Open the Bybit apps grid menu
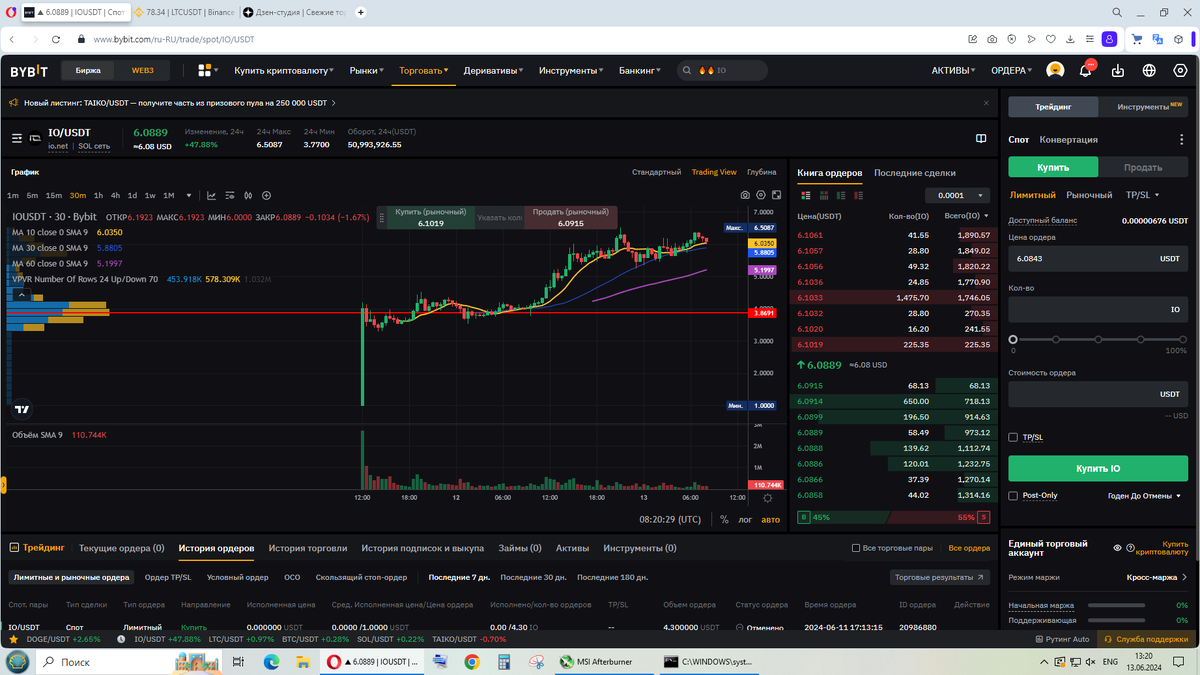The image size is (1200, 675). click(x=206, y=71)
